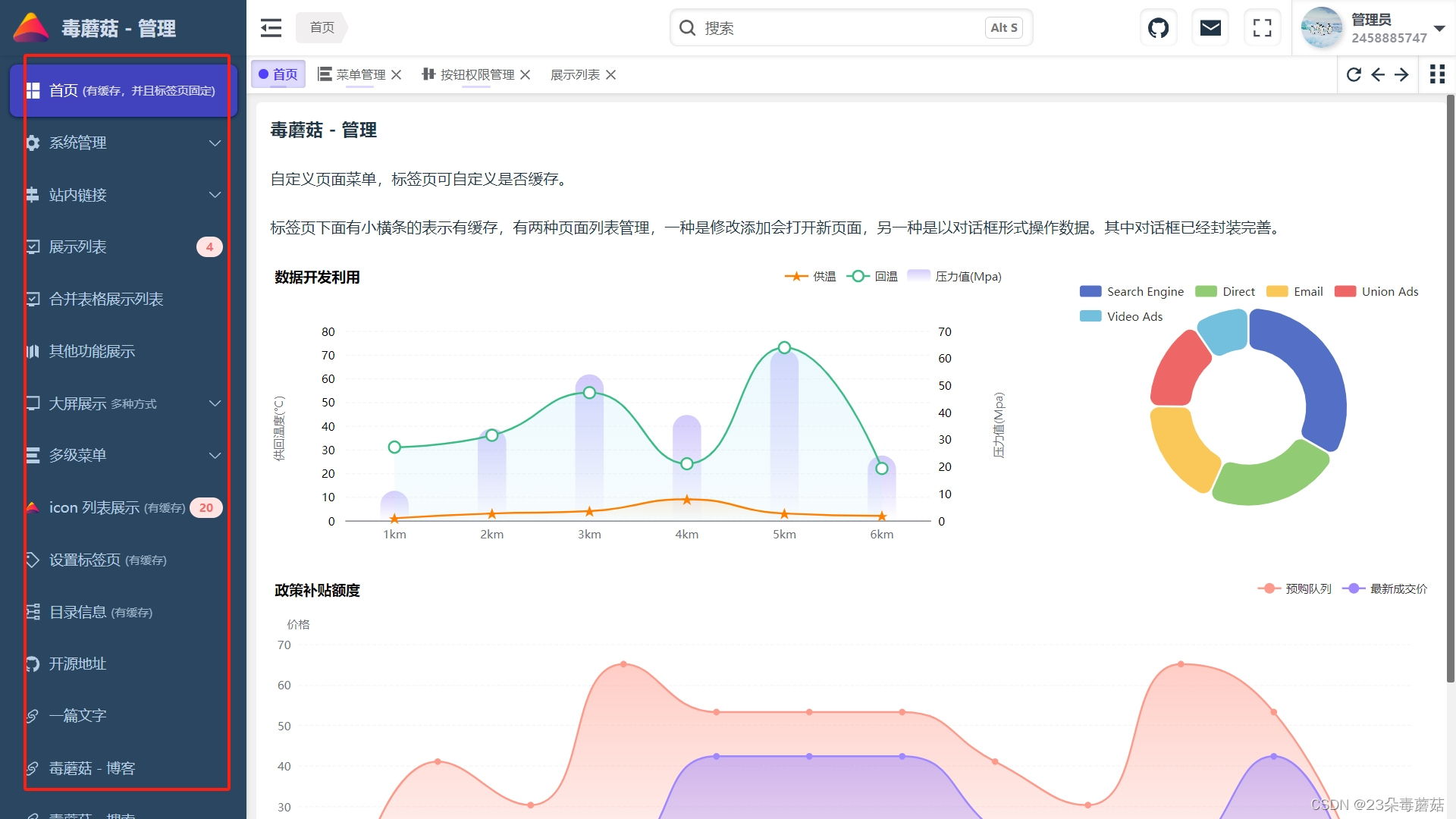Image resolution: width=1456 pixels, height=819 pixels.
Task: Click the Search Engine color swatch in legend
Action: click(1089, 291)
